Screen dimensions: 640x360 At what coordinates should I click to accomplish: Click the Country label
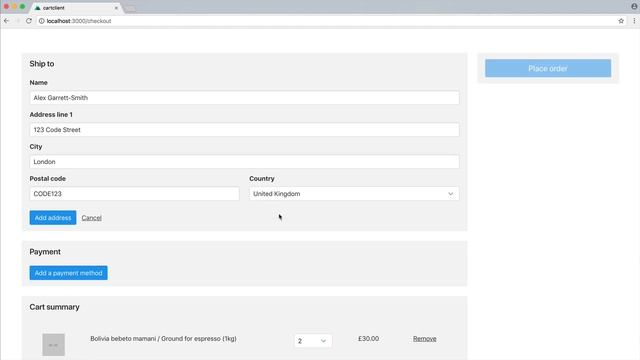pyautogui.click(x=262, y=179)
